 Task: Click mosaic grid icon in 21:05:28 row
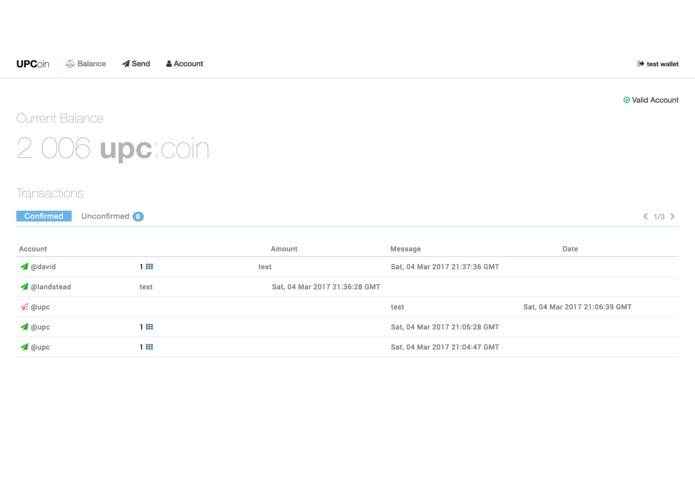click(x=149, y=327)
